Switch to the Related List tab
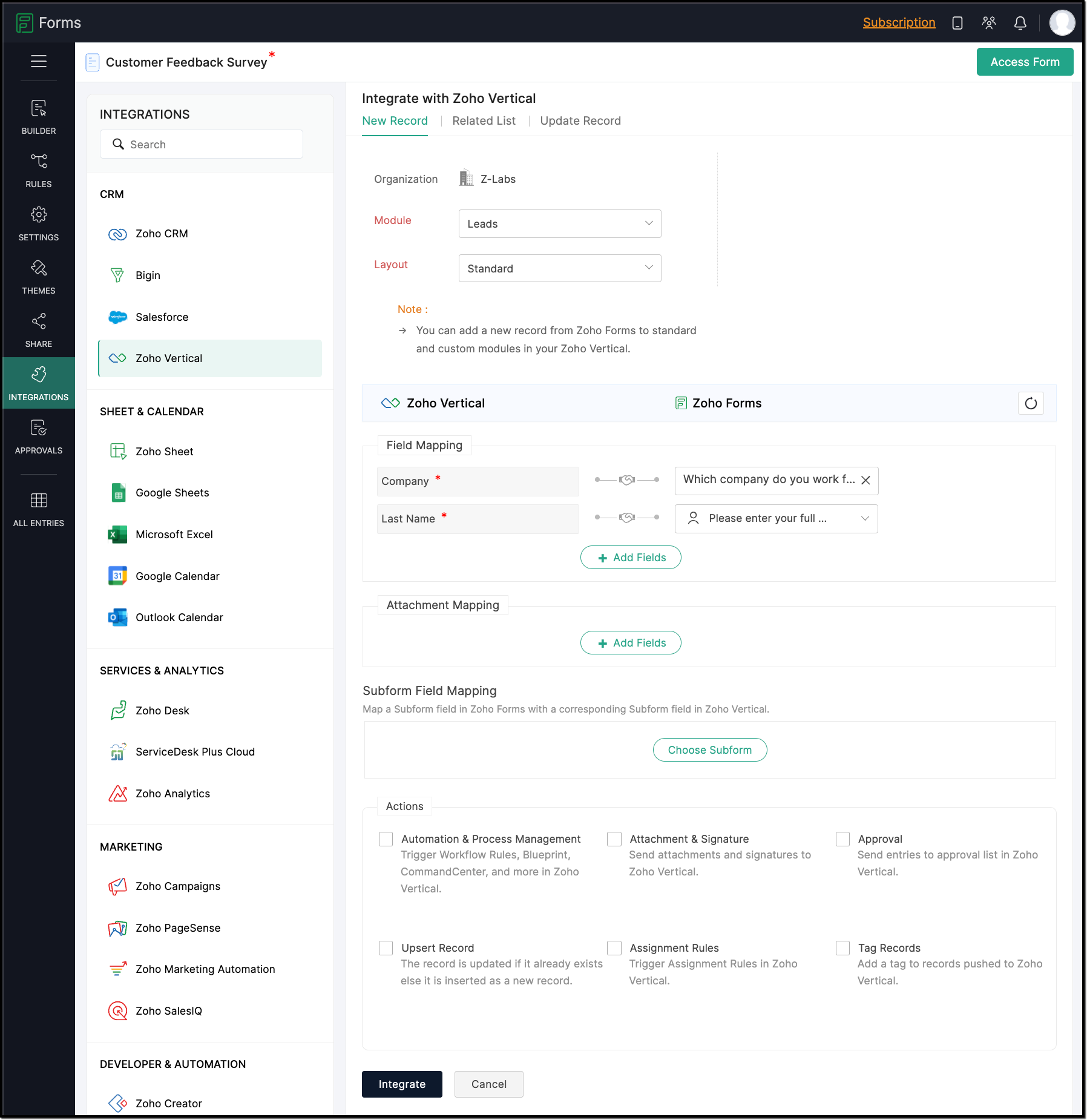 coord(484,121)
